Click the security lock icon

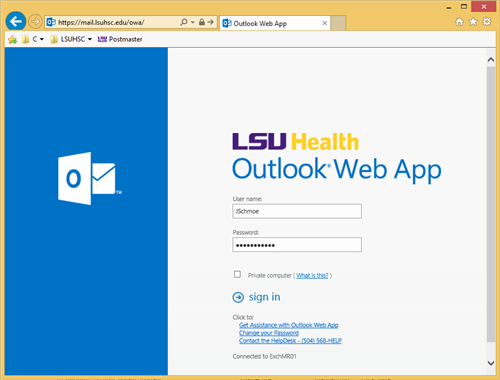[x=202, y=22]
